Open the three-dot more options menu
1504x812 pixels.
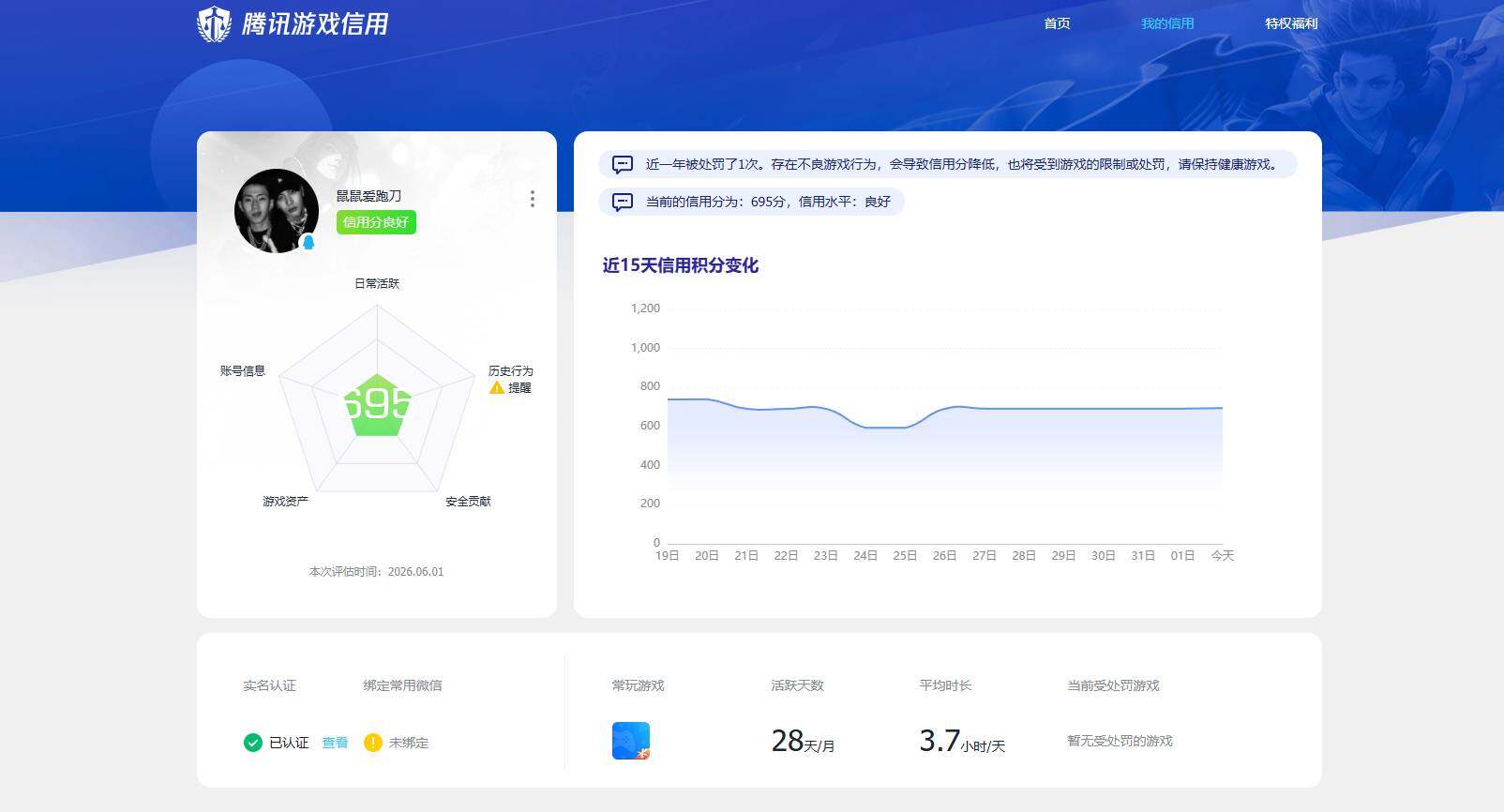point(533,199)
